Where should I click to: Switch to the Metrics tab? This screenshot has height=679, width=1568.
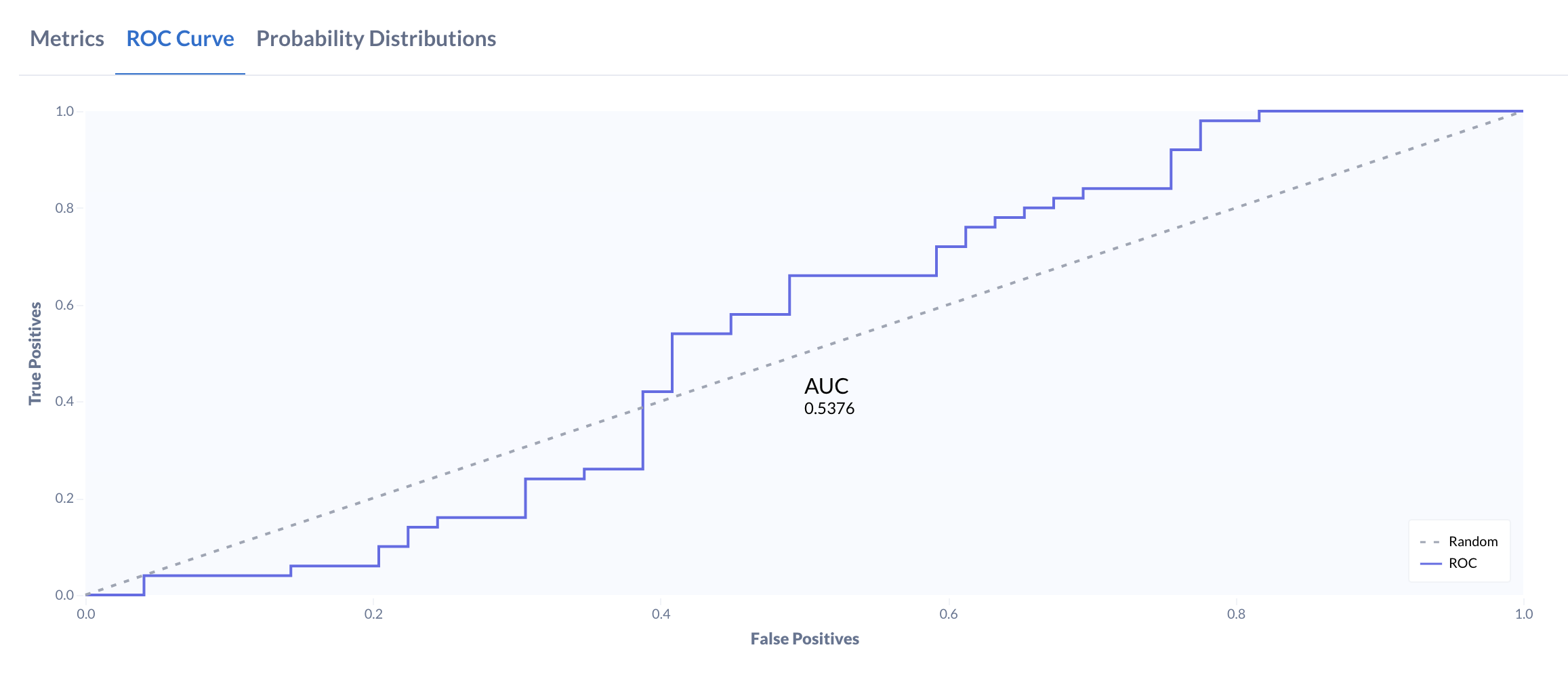click(x=67, y=39)
